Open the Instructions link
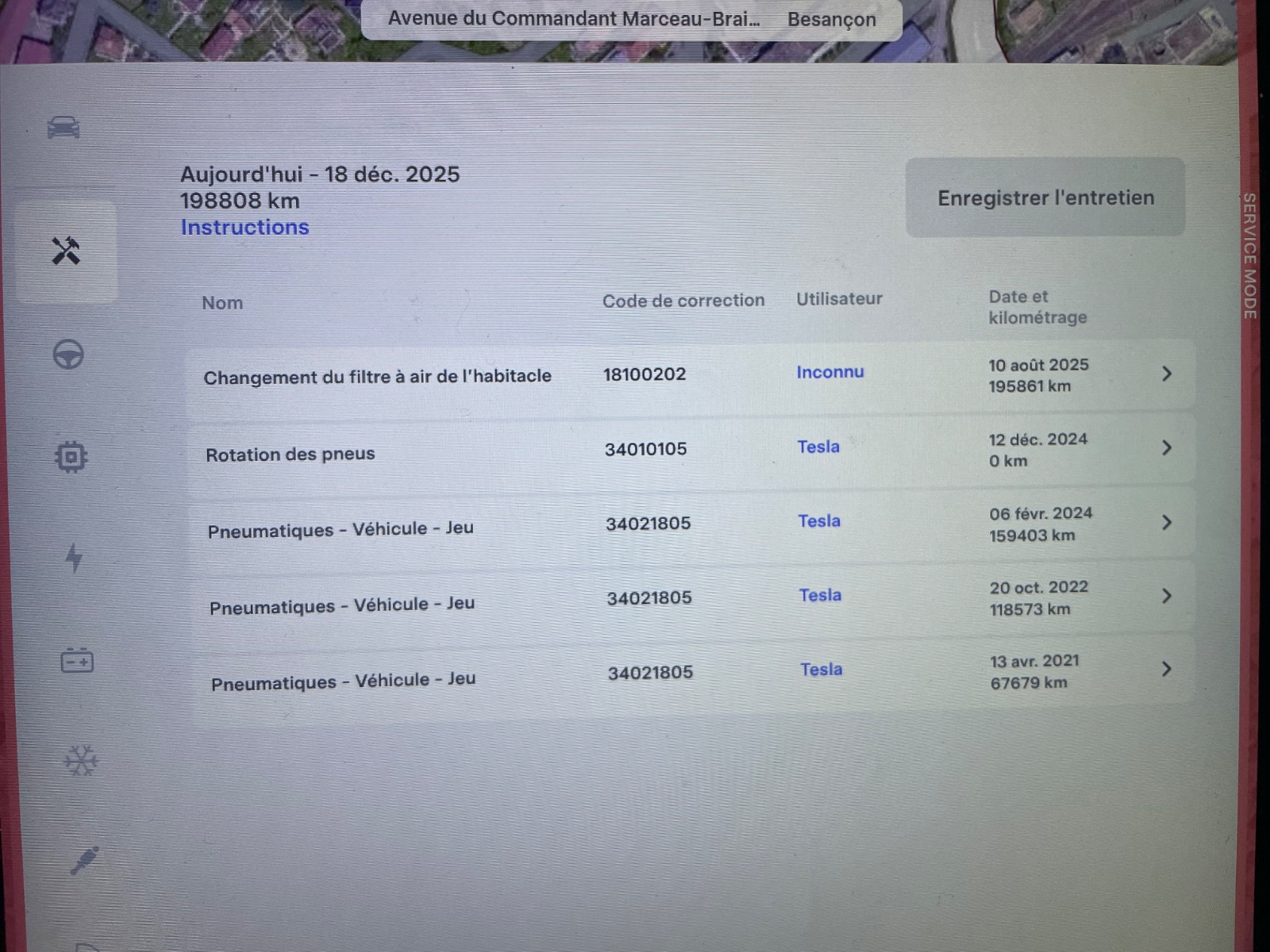The image size is (1270, 952). 244,227
